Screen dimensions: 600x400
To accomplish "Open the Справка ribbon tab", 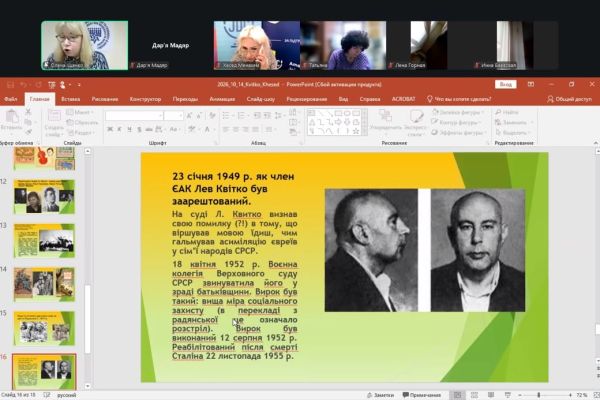I will coord(370,99).
